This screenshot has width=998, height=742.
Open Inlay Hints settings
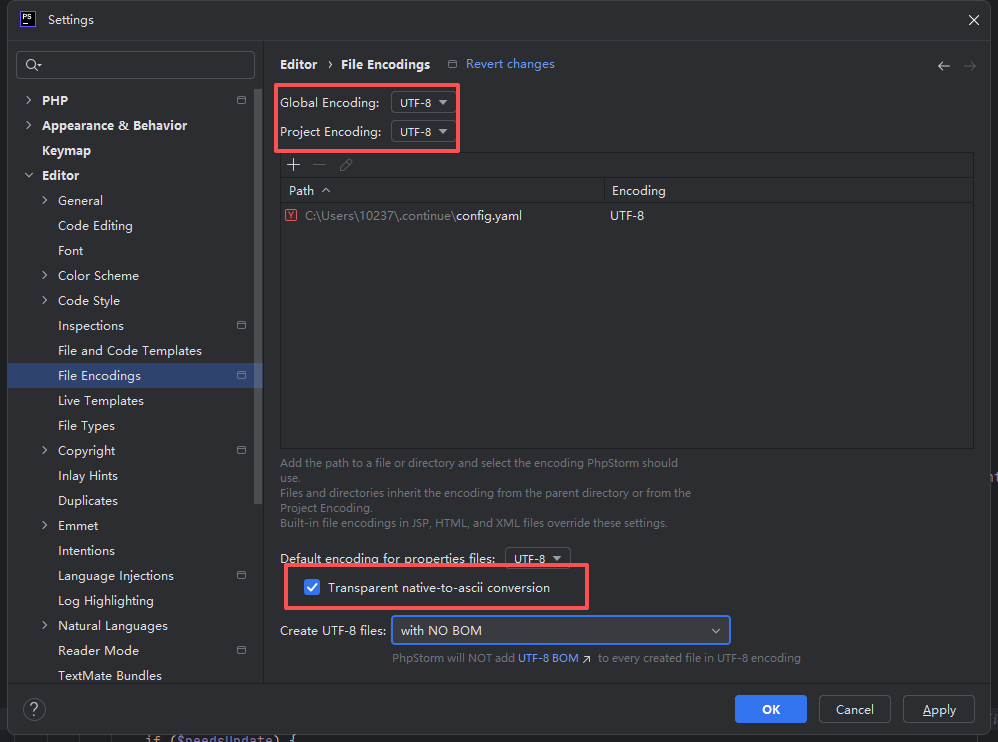click(88, 476)
